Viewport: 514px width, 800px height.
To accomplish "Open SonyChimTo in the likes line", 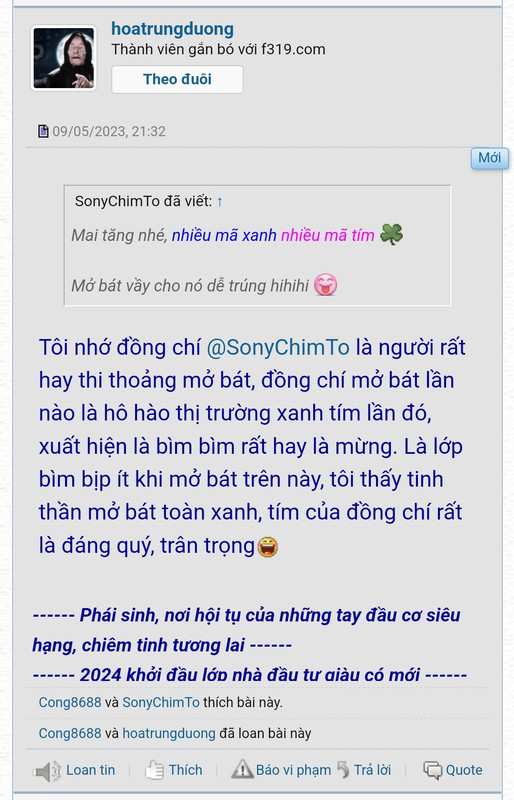I will click(161, 703).
